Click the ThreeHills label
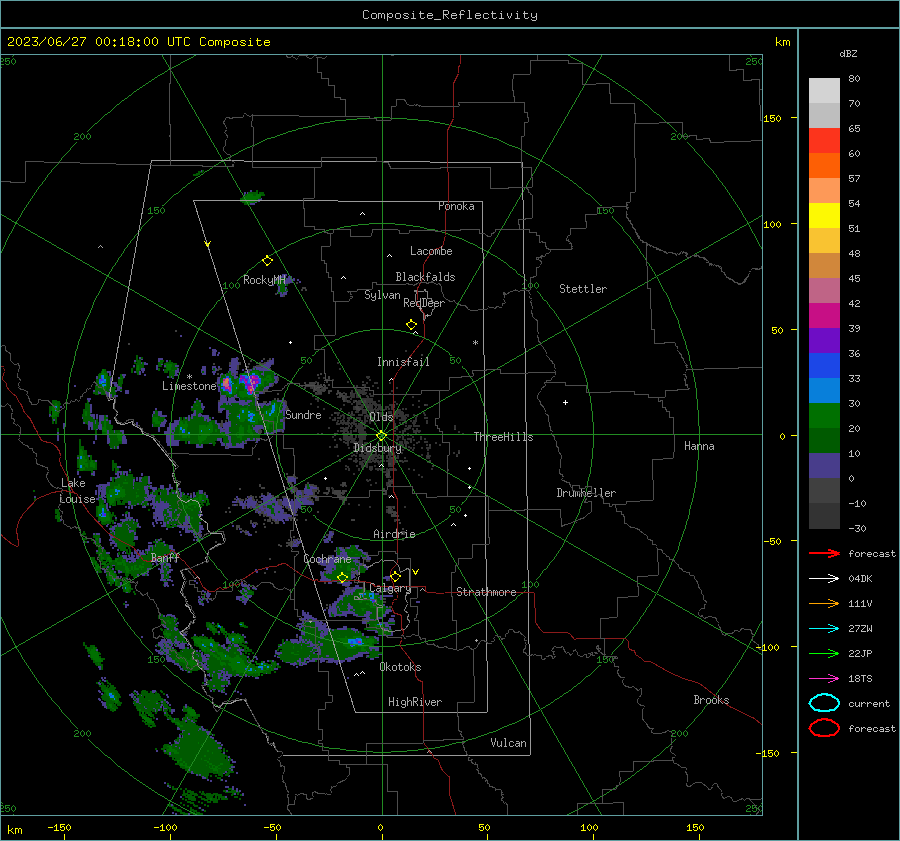Viewport: 900px width, 841px height. pos(503,437)
